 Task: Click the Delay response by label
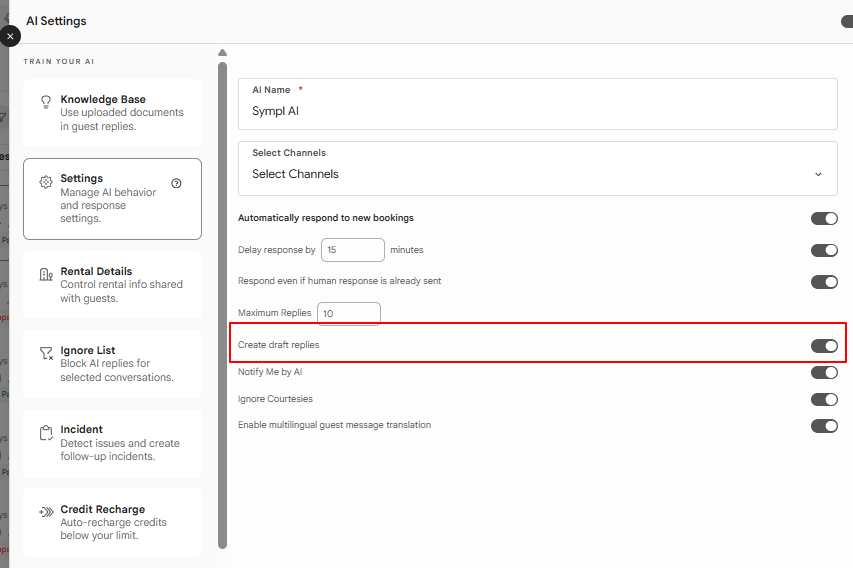(276, 250)
